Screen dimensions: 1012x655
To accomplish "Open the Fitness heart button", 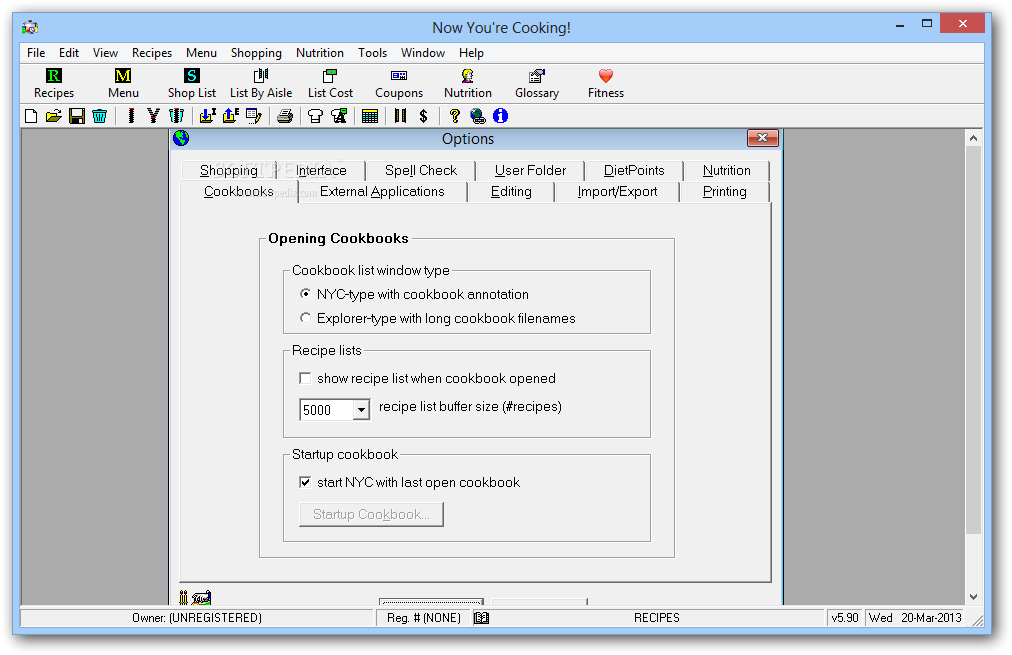I will tap(605, 84).
